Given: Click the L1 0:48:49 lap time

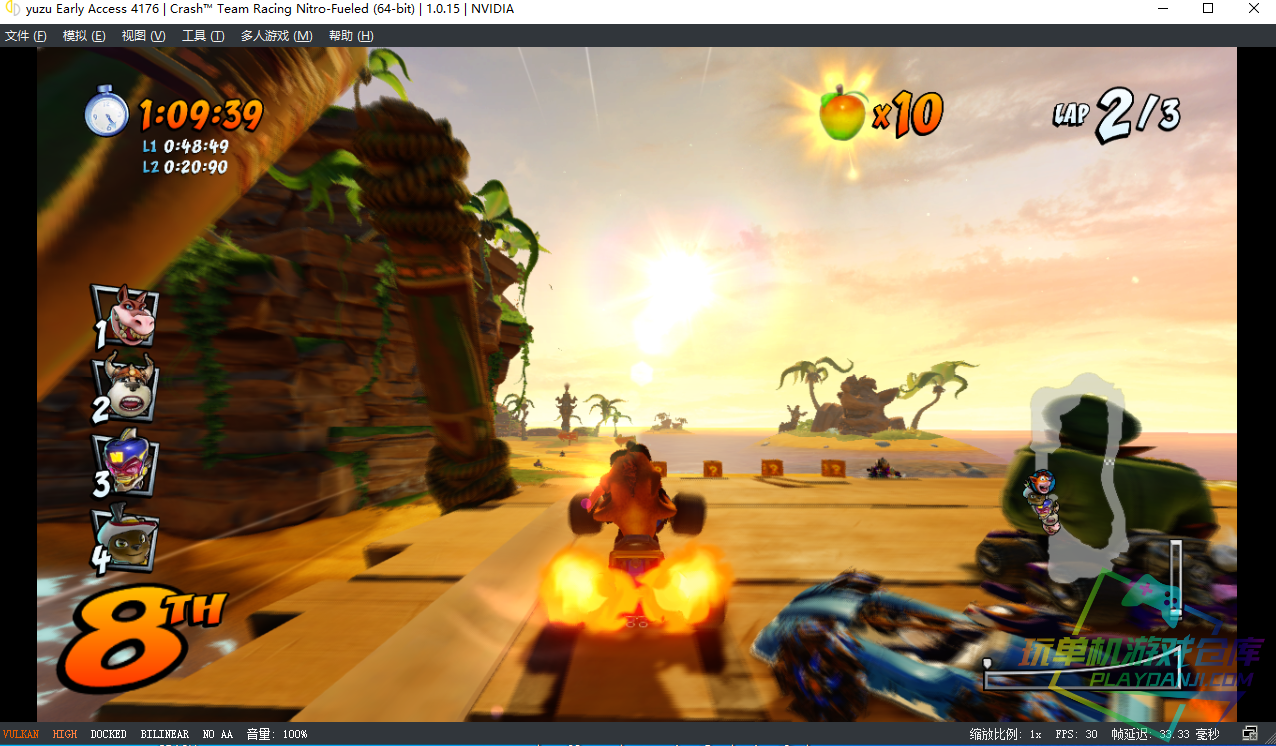Looking at the screenshot, I should (x=186, y=147).
